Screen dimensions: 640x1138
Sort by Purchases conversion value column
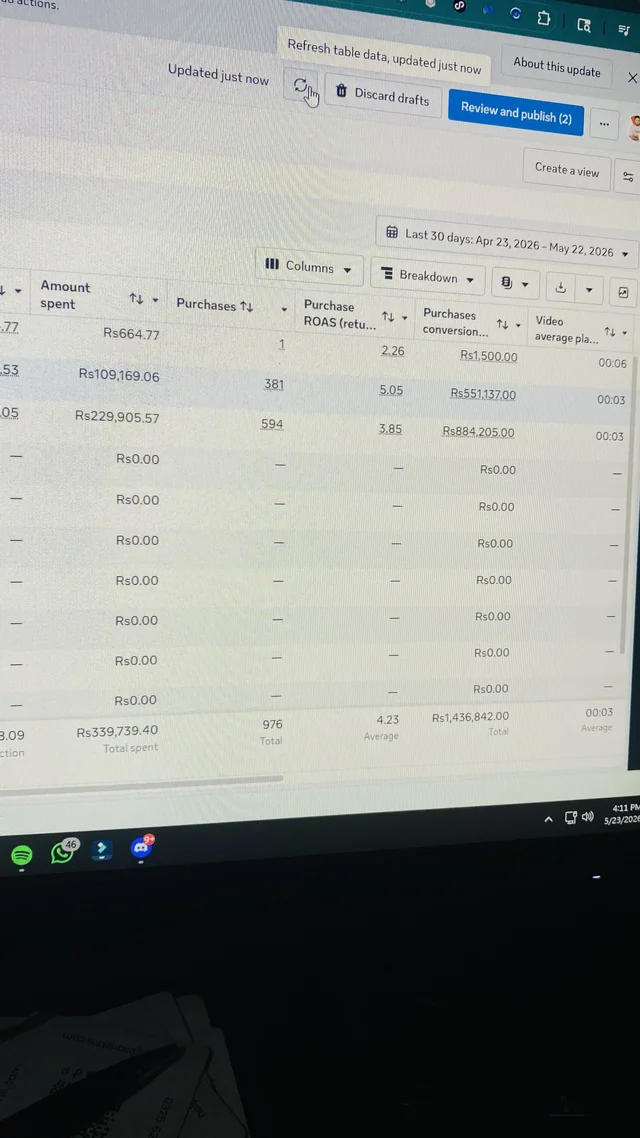[x=502, y=324]
